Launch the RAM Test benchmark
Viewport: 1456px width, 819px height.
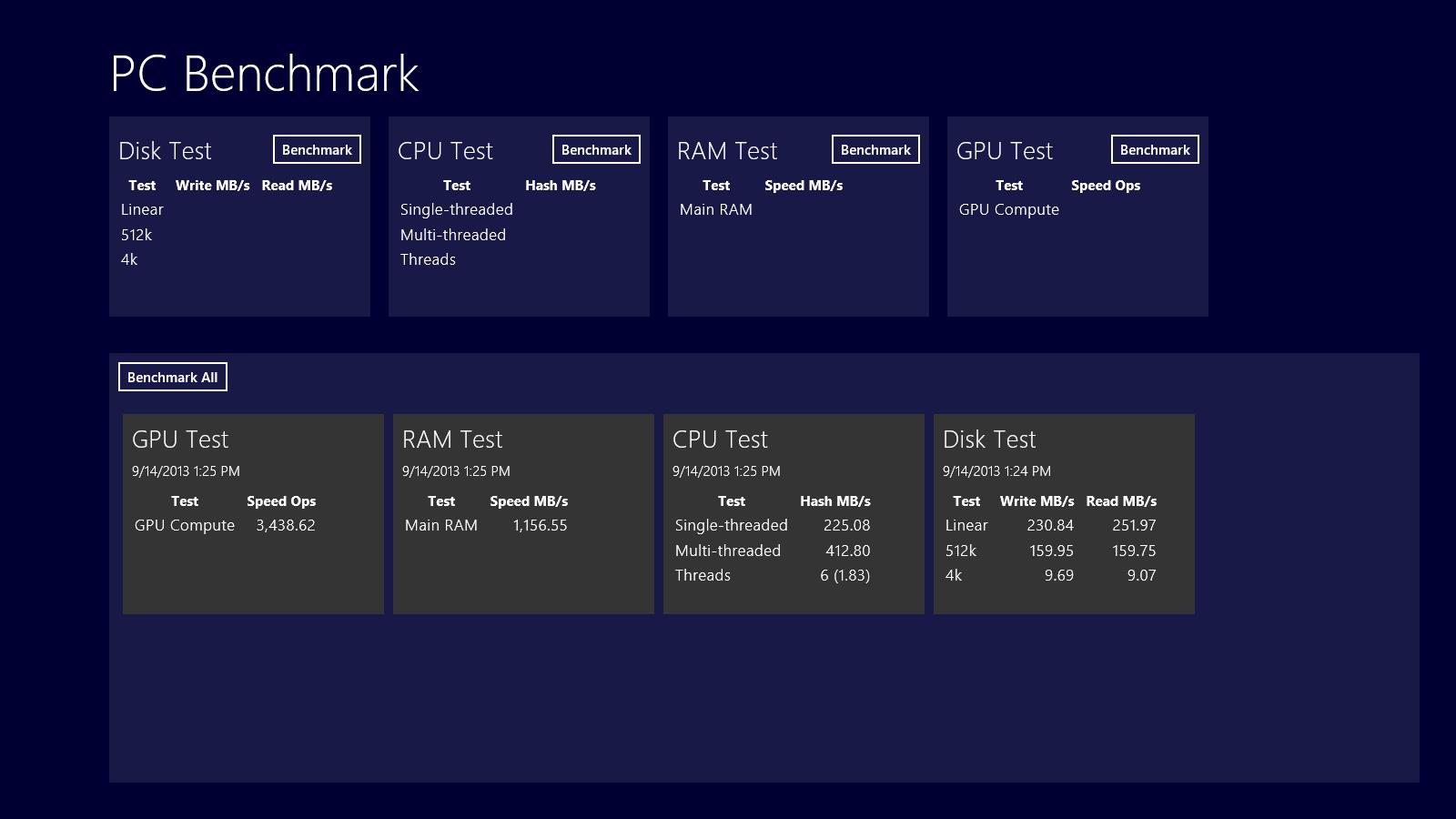[x=875, y=149]
